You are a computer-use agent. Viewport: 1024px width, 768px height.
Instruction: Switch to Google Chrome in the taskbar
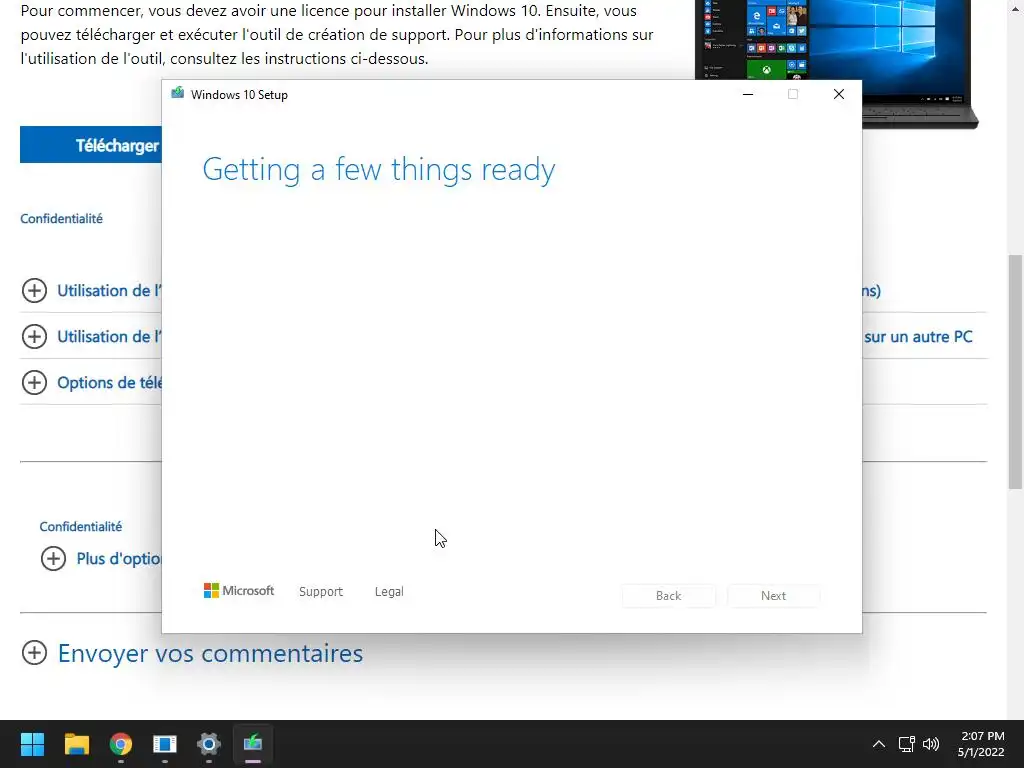(x=121, y=744)
